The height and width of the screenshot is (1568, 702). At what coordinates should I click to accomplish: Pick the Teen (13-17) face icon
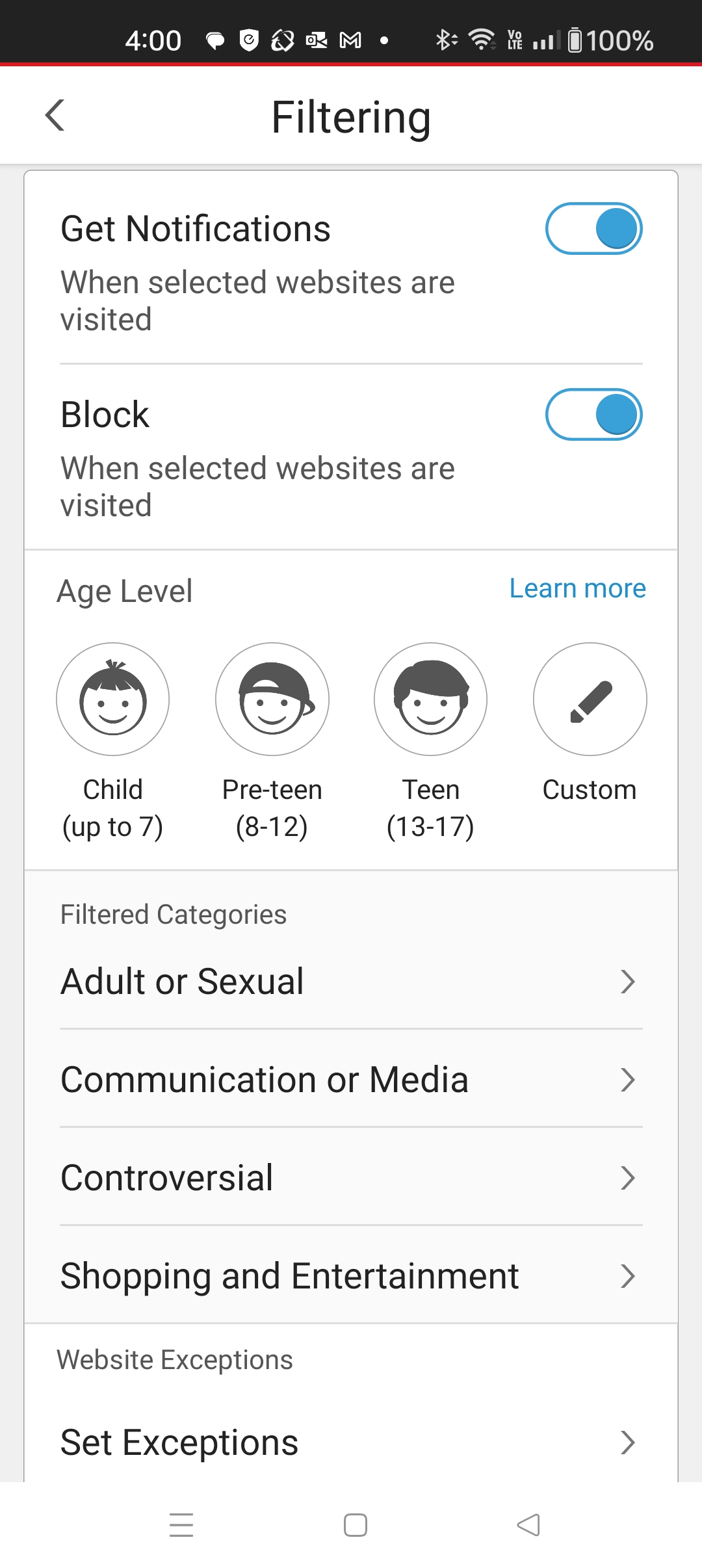coord(430,699)
